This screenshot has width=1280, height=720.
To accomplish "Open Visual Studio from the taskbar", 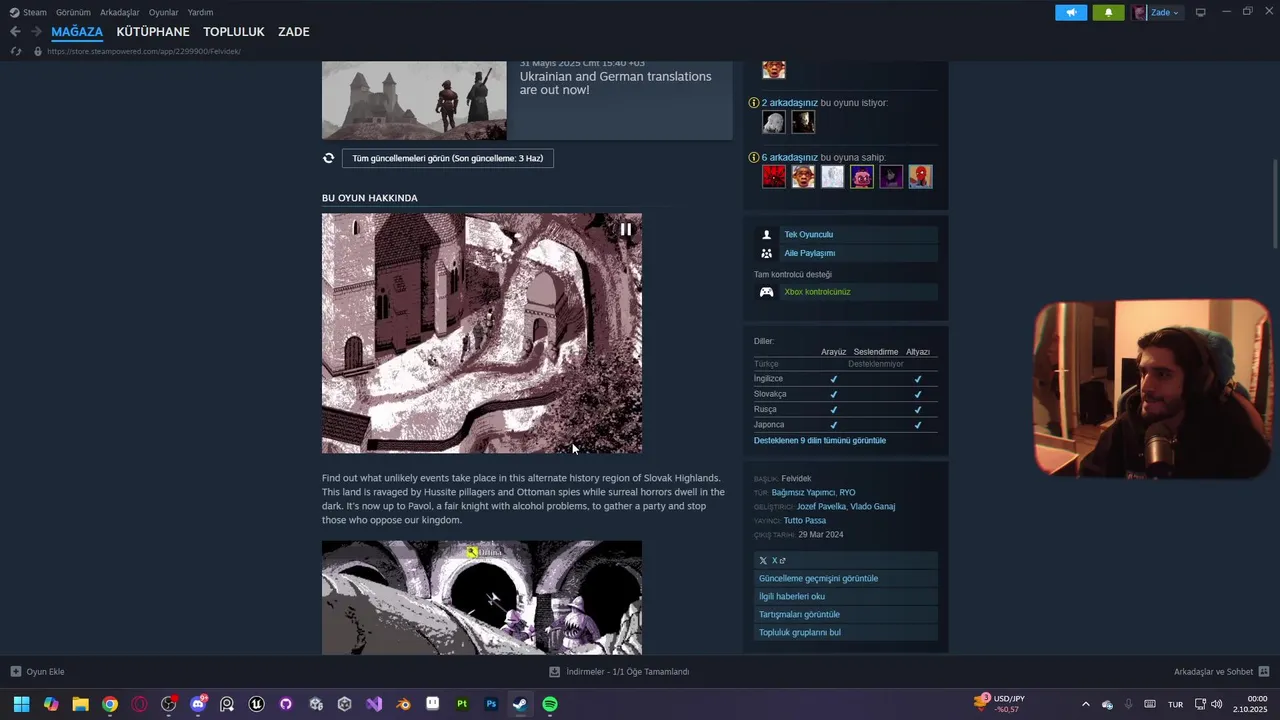I will point(374,704).
